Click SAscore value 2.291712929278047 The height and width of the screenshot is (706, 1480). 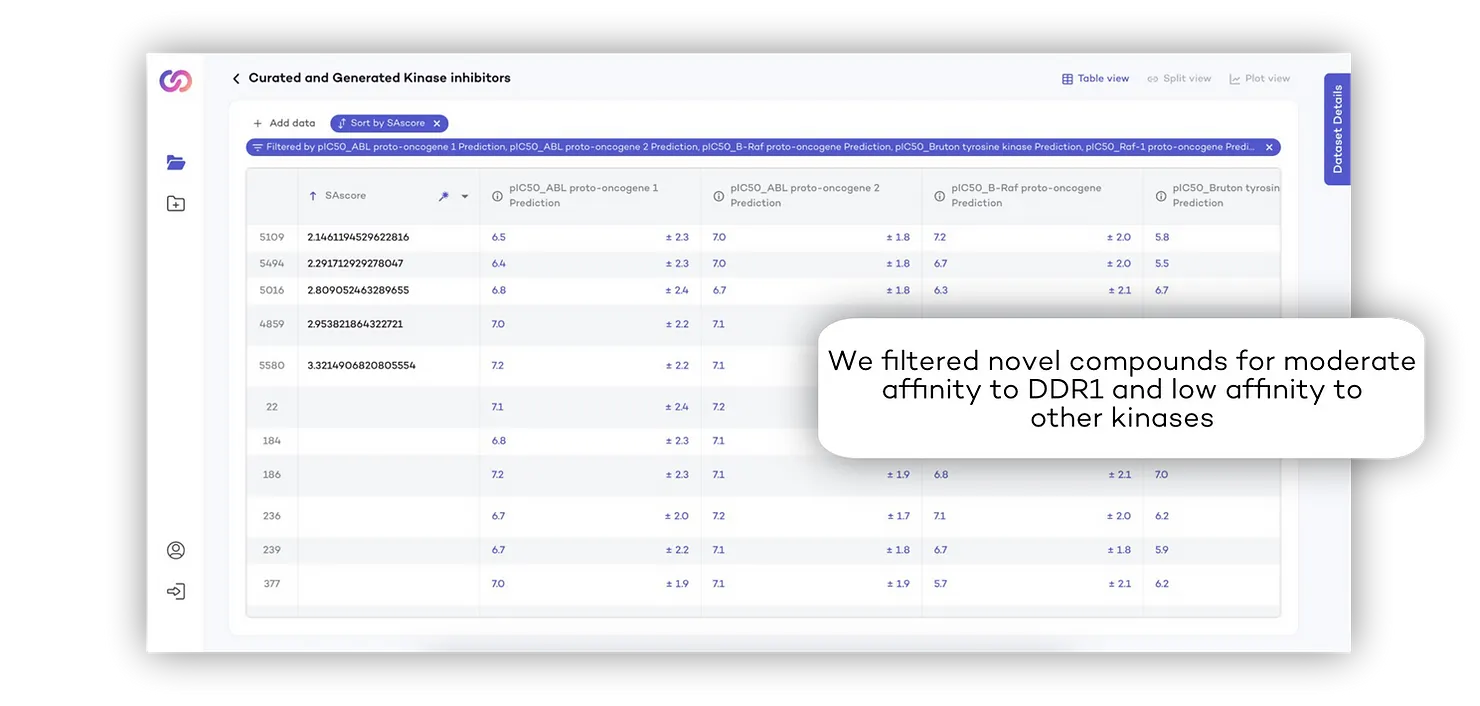(355, 263)
